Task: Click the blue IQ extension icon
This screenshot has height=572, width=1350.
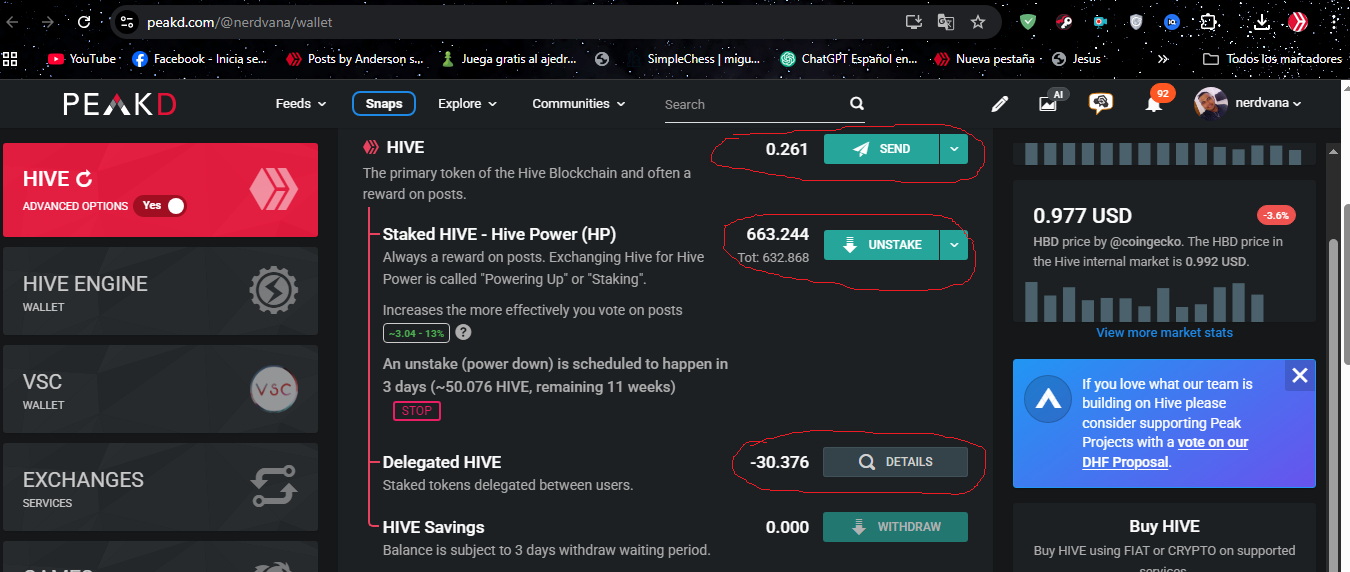Action: pyautogui.click(x=1172, y=21)
